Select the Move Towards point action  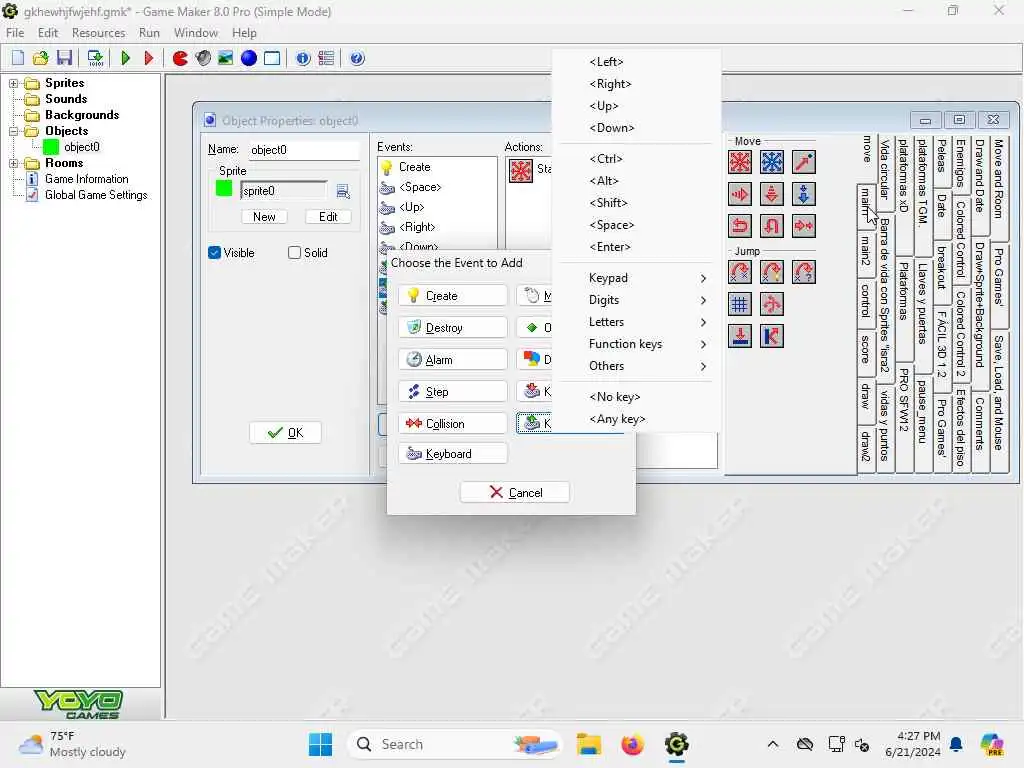[x=804, y=162]
